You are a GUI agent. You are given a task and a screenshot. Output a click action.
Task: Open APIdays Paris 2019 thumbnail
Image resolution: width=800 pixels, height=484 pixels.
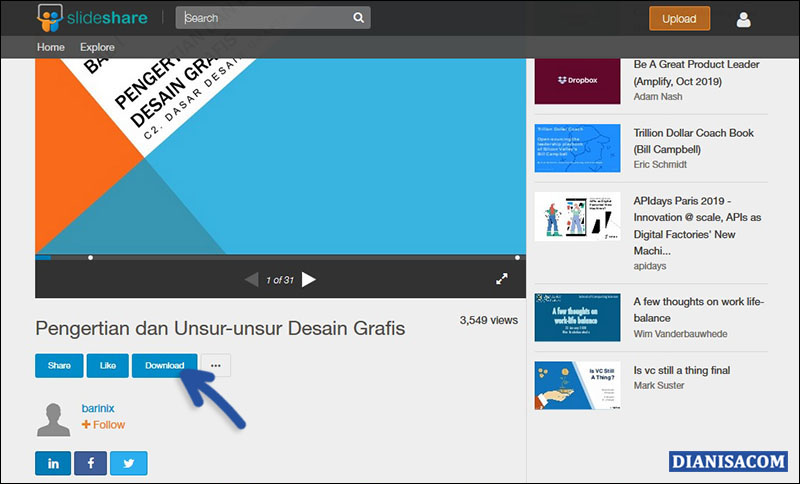click(578, 216)
